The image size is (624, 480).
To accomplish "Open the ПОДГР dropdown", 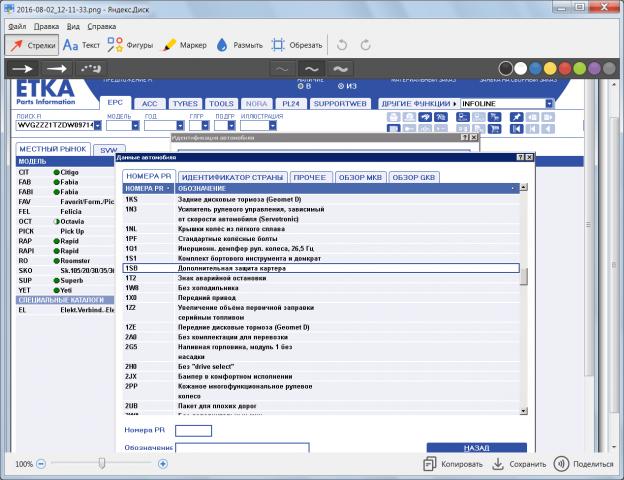I will [232, 125].
